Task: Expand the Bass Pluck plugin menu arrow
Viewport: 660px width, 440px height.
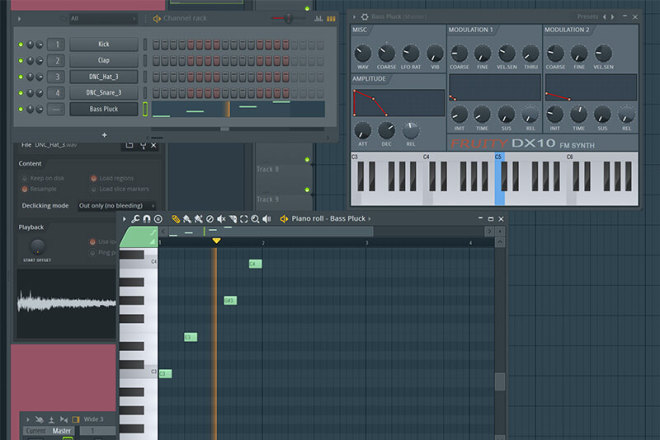Action: coord(354,17)
